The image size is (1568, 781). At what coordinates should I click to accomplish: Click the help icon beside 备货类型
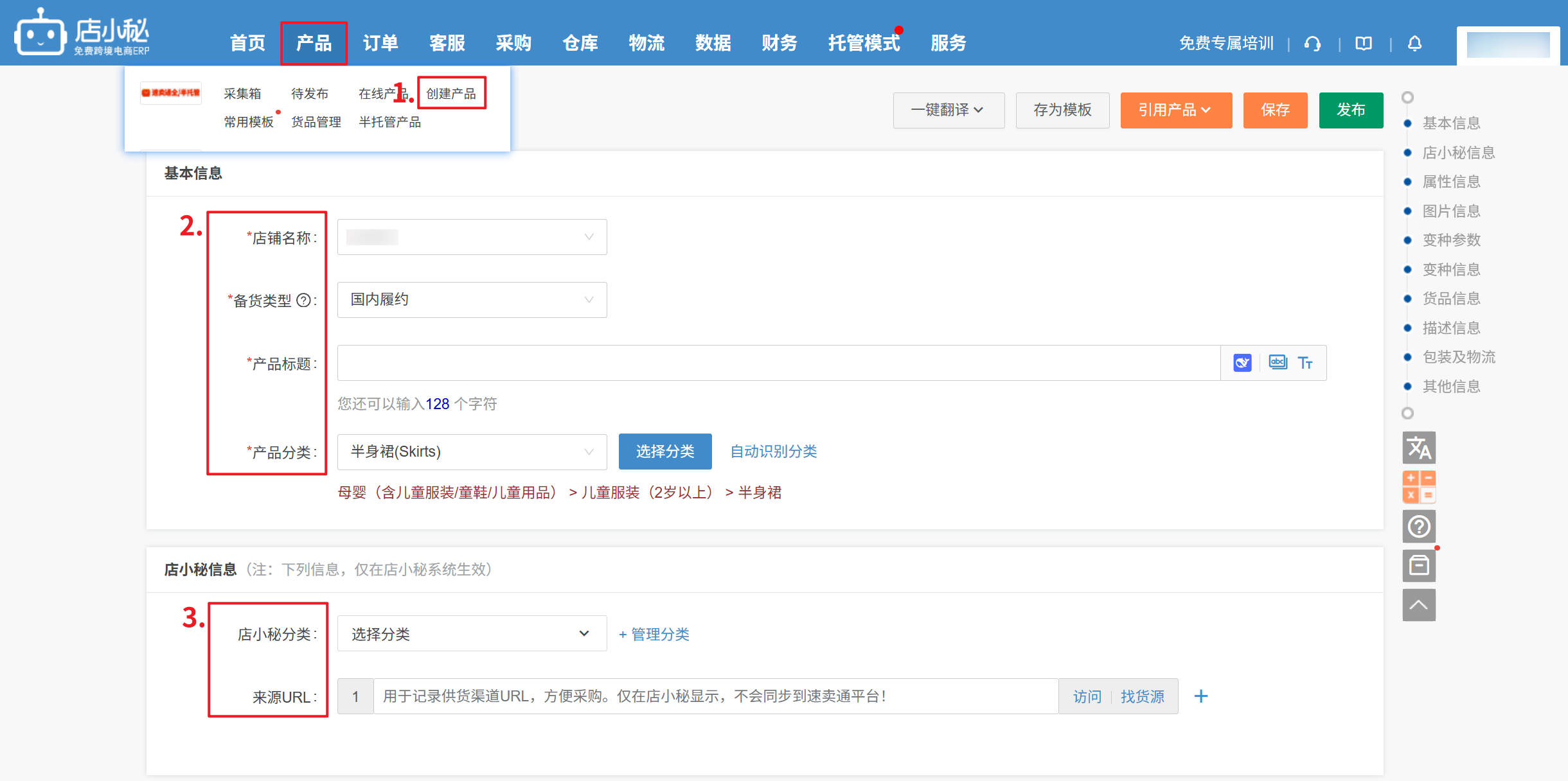click(304, 301)
